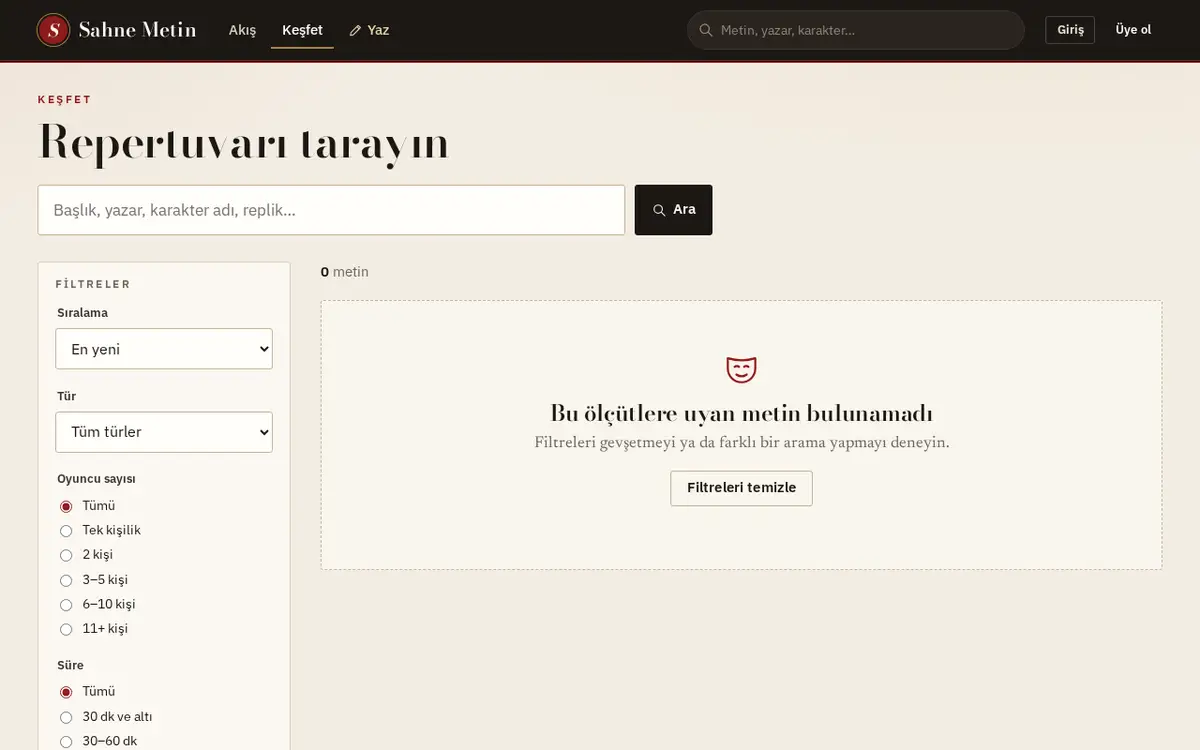Click the 'Repertuvarı tarayın' page heading

tap(243, 142)
